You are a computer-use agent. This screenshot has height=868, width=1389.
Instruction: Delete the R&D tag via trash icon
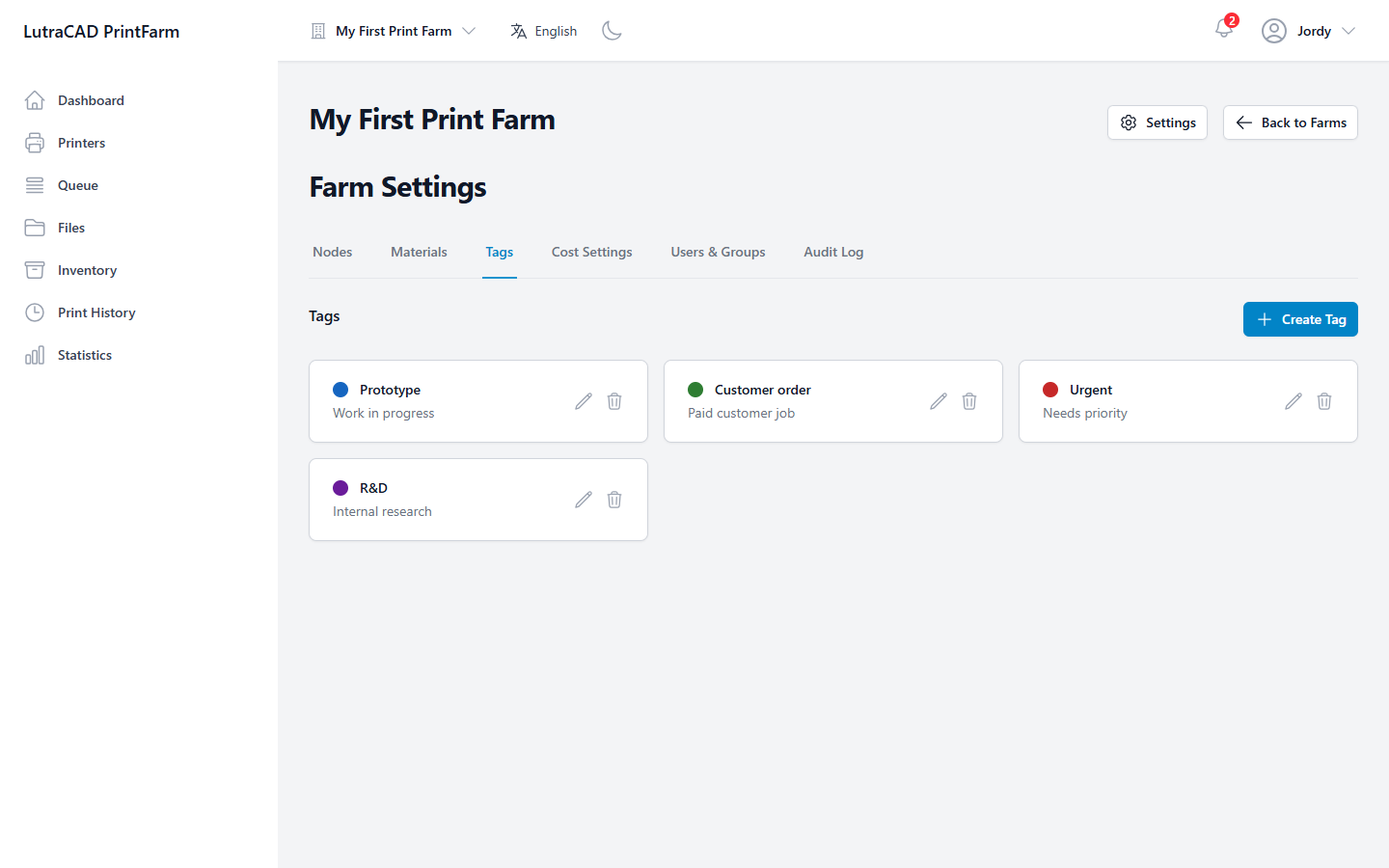click(614, 500)
